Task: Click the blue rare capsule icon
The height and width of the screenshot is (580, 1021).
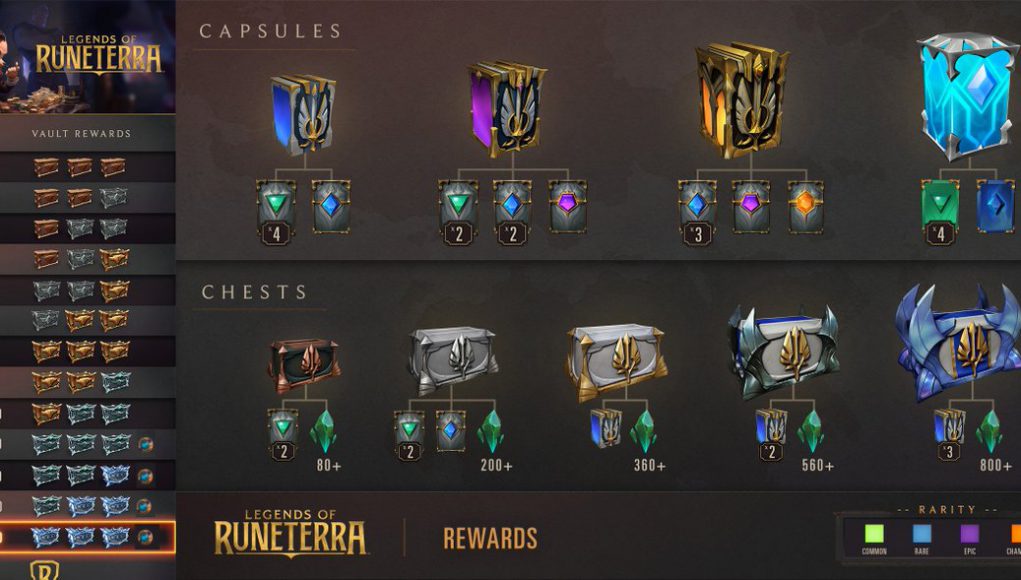Action: click(303, 115)
